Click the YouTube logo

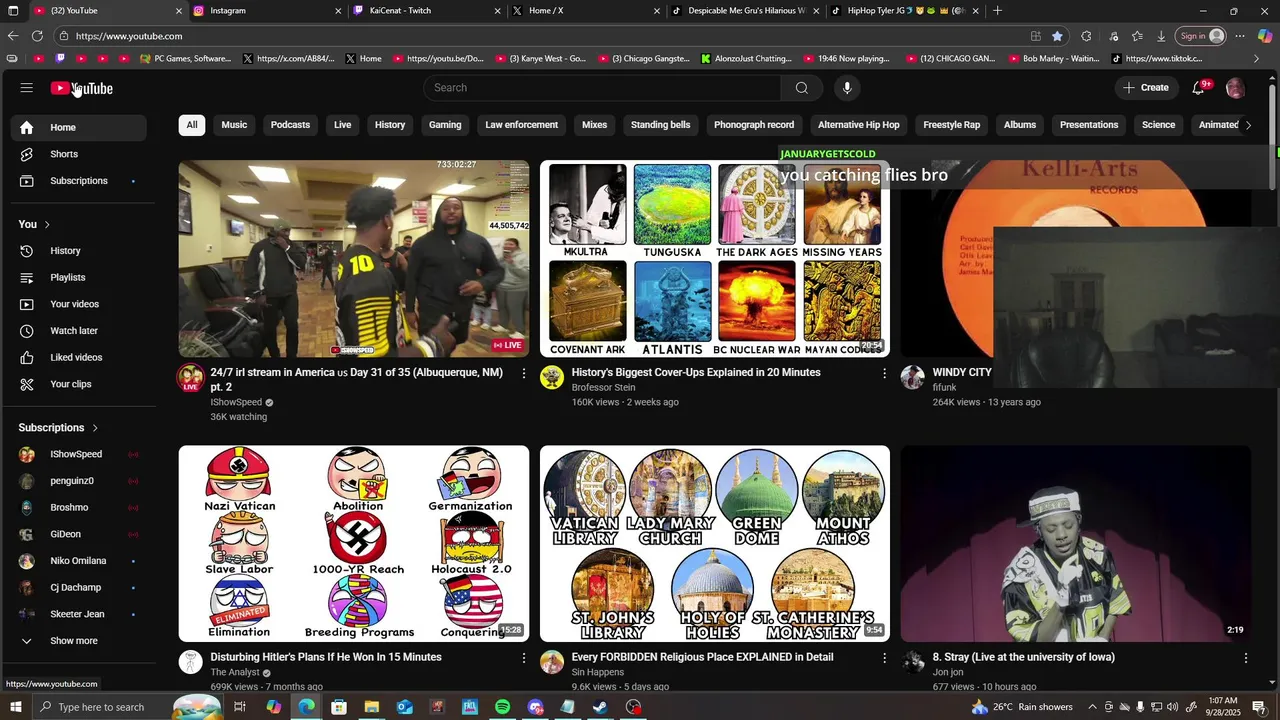(x=82, y=88)
